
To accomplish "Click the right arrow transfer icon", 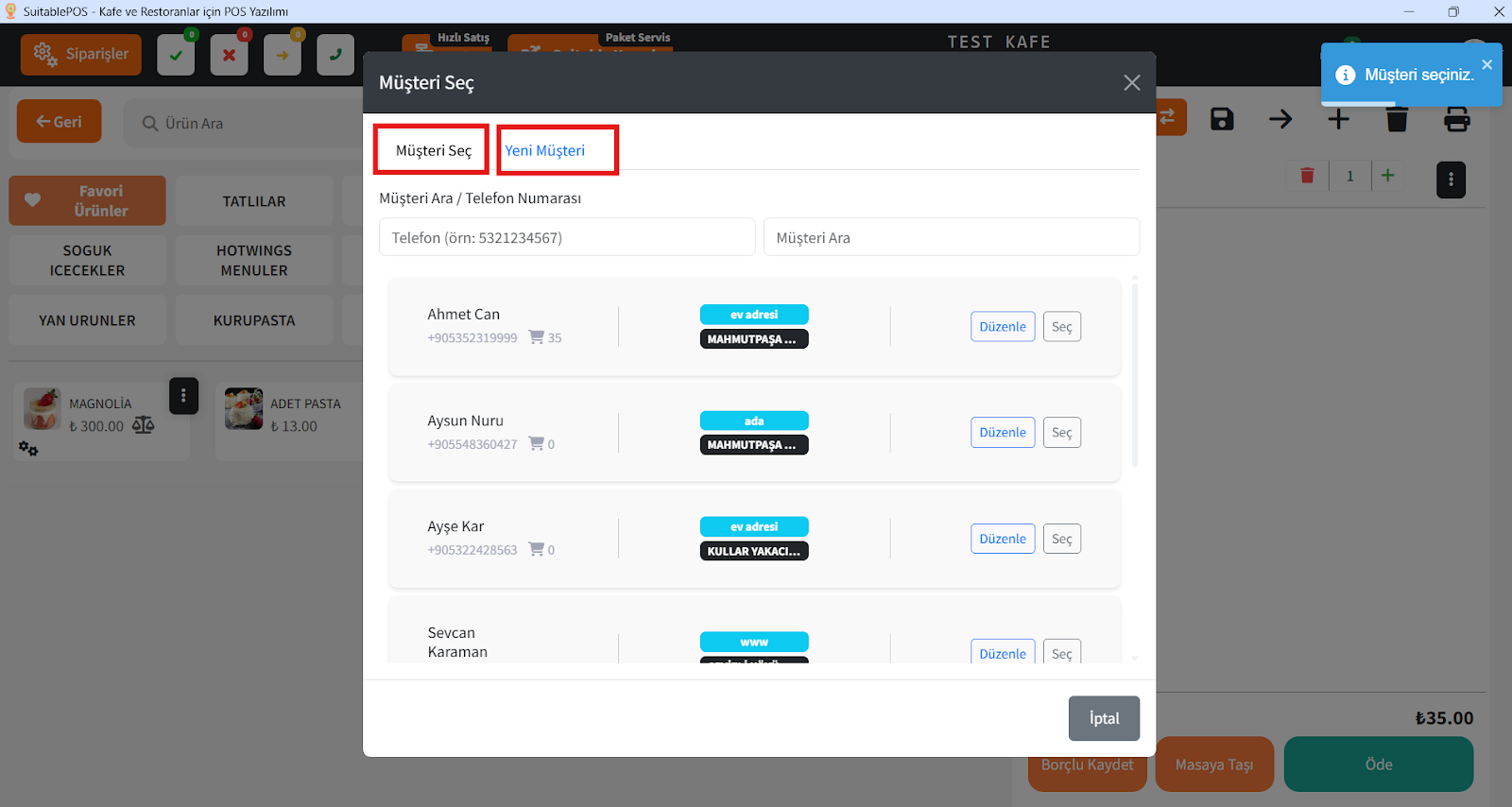I will (1280, 119).
